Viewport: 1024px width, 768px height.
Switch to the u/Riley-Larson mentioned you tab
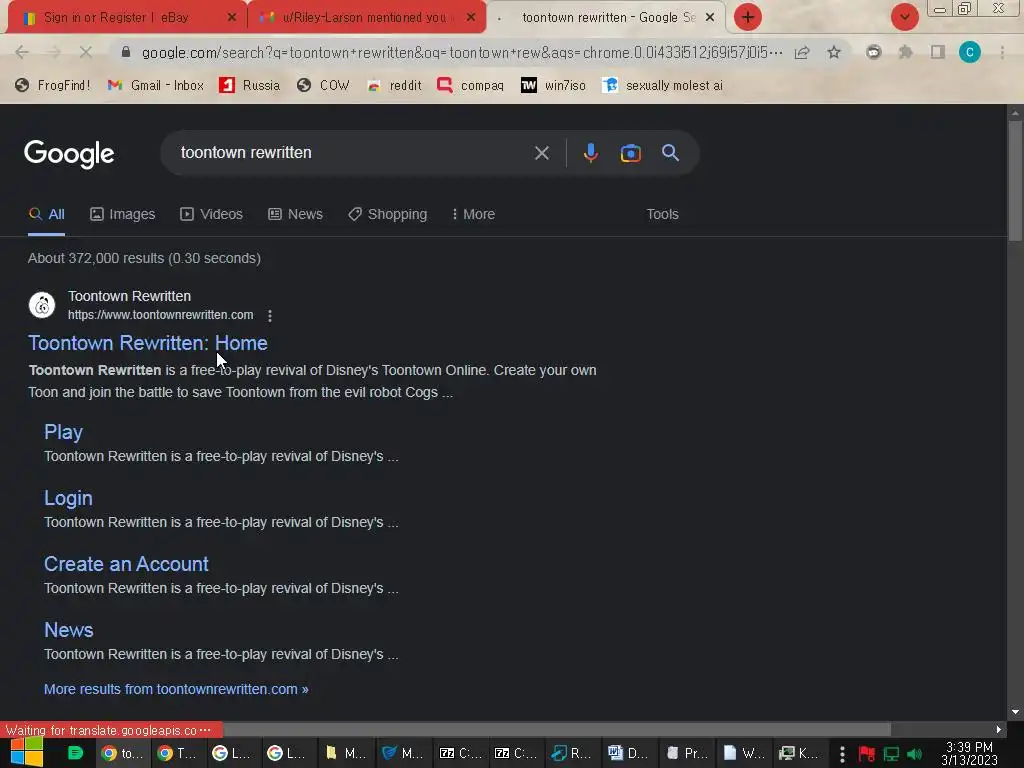point(363,18)
